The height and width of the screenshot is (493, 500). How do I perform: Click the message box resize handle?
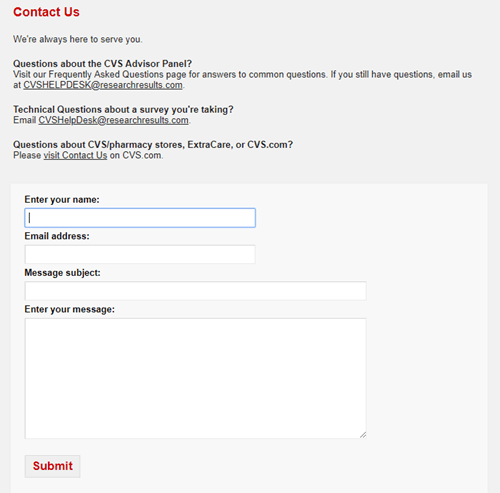363,435
